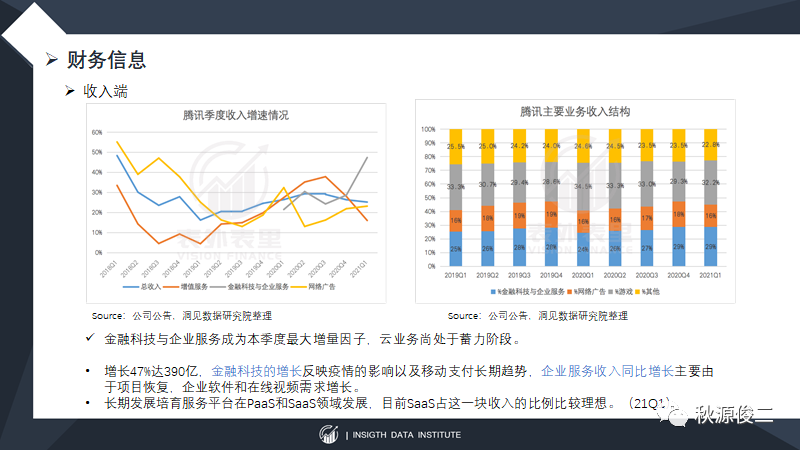Click line chart legend label 金融科技与企业服务
Viewport: 800px width, 450px height.
[x=258, y=287]
